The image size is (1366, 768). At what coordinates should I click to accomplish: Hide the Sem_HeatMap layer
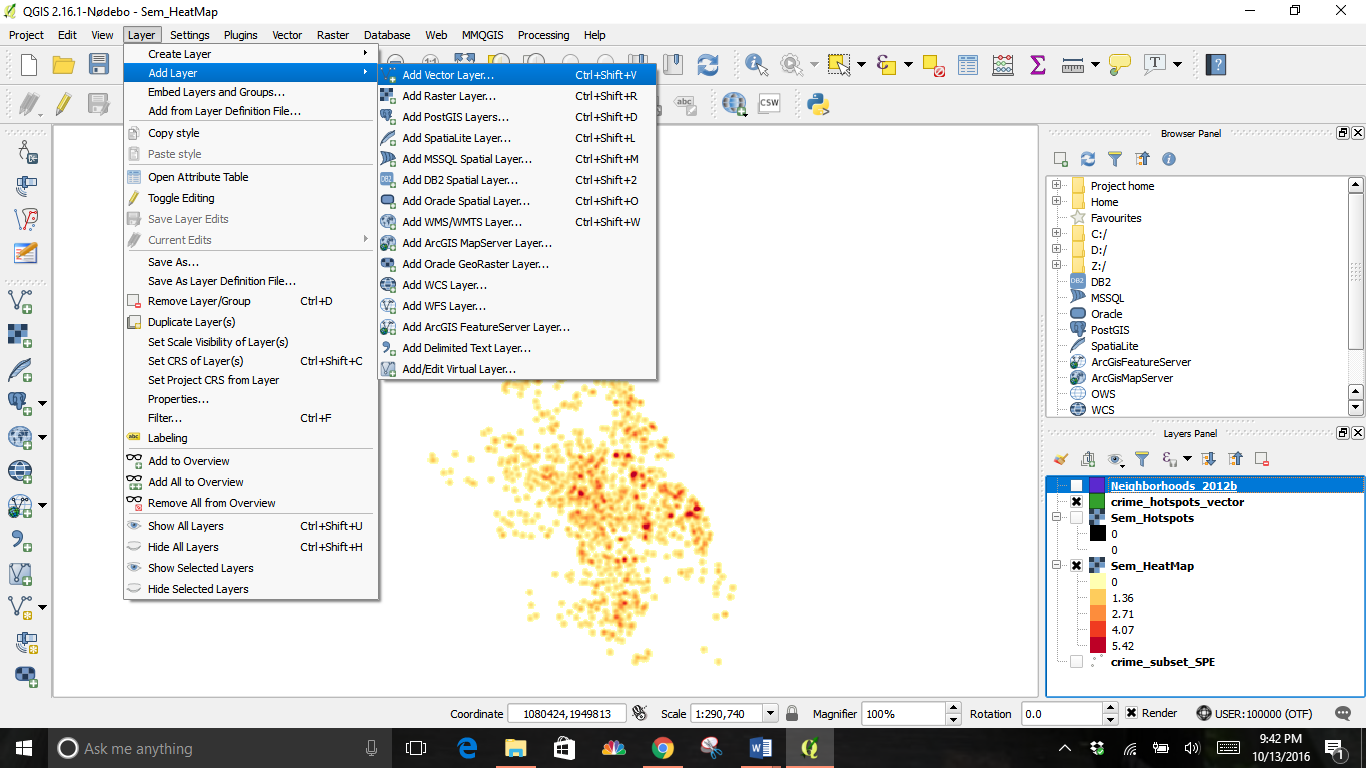tap(1077, 565)
